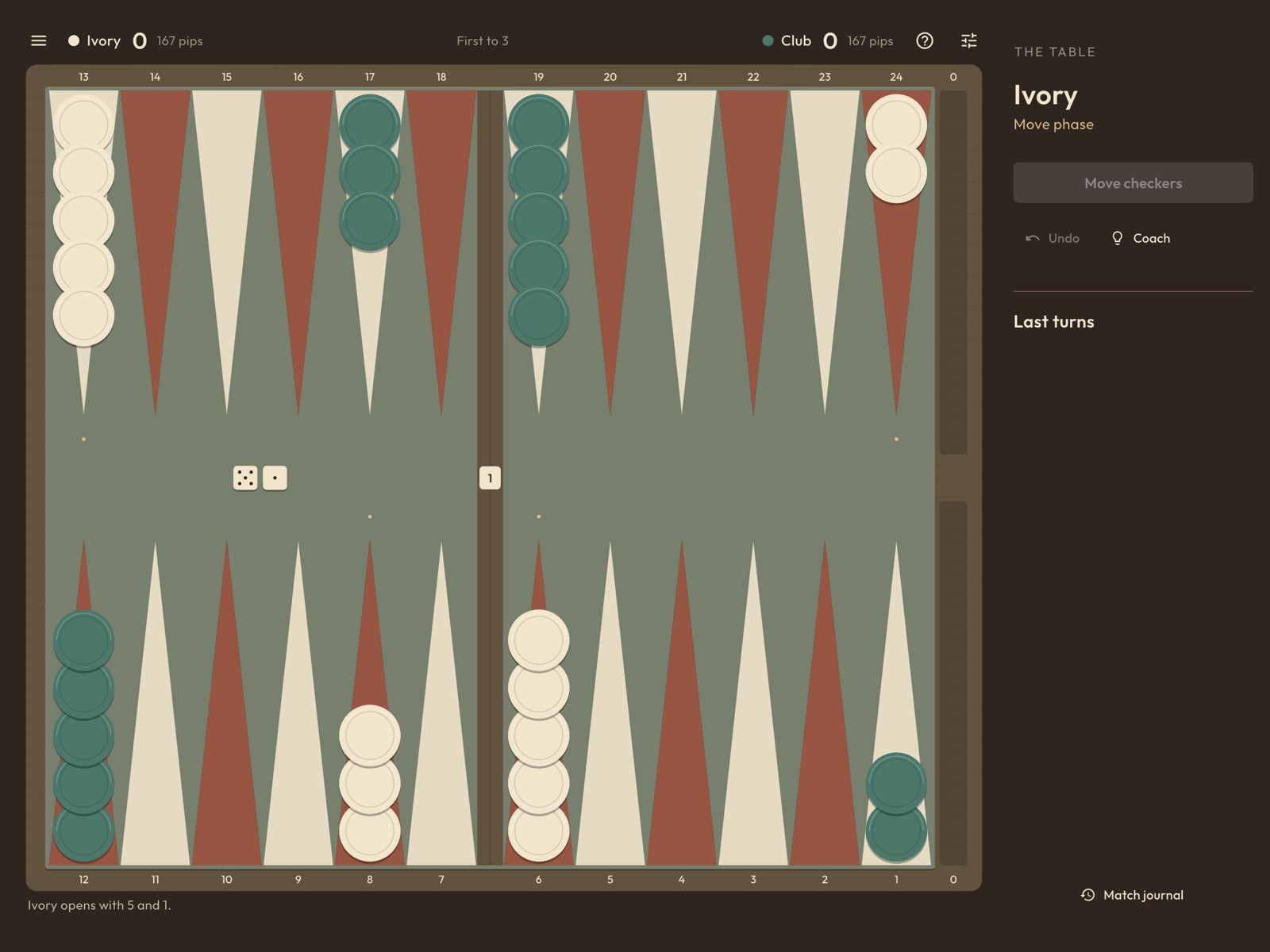This screenshot has width=1270, height=952.
Task: Select top ivory checker on point 8
Action: pos(369,735)
